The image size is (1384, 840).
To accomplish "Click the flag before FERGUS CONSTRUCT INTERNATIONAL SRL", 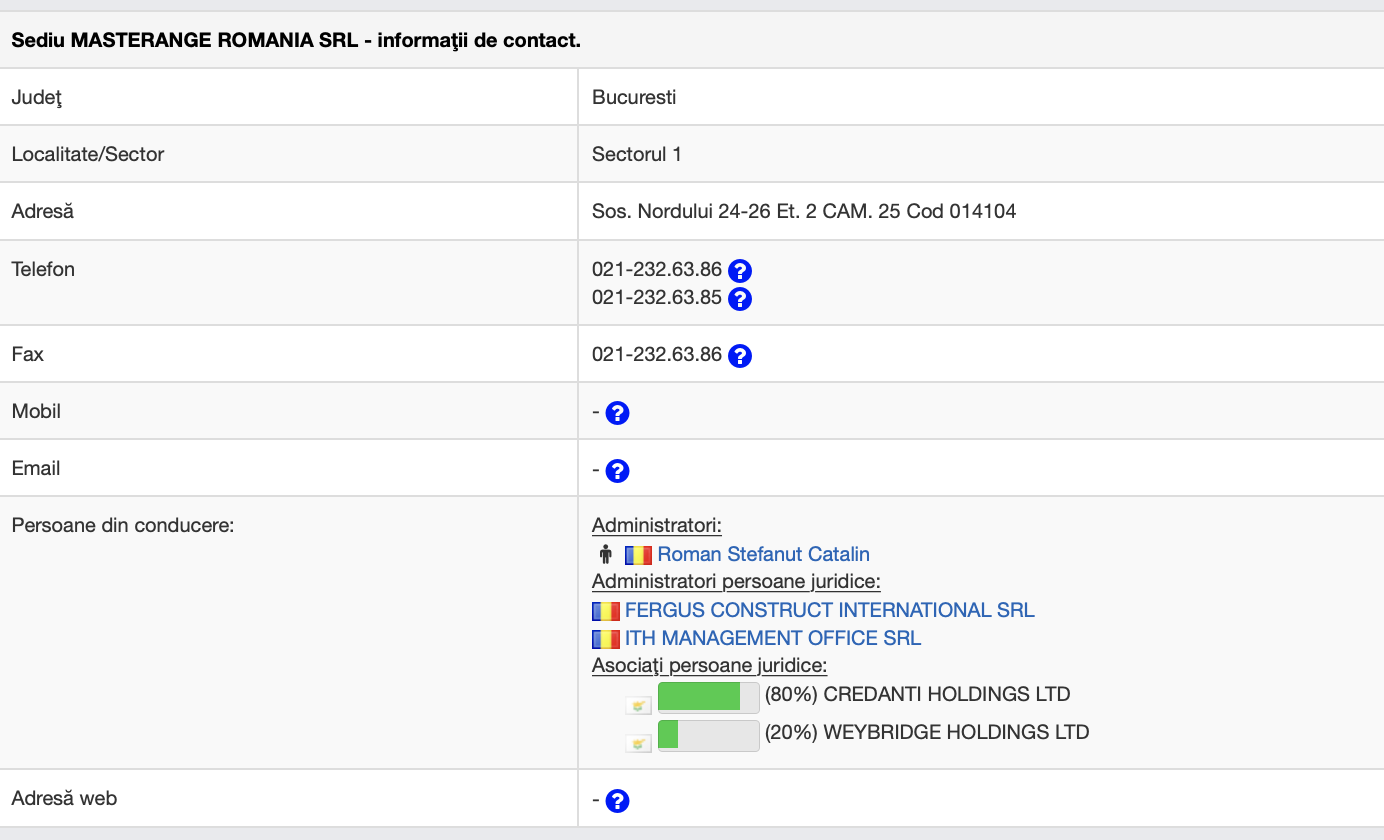I will pos(606,611).
